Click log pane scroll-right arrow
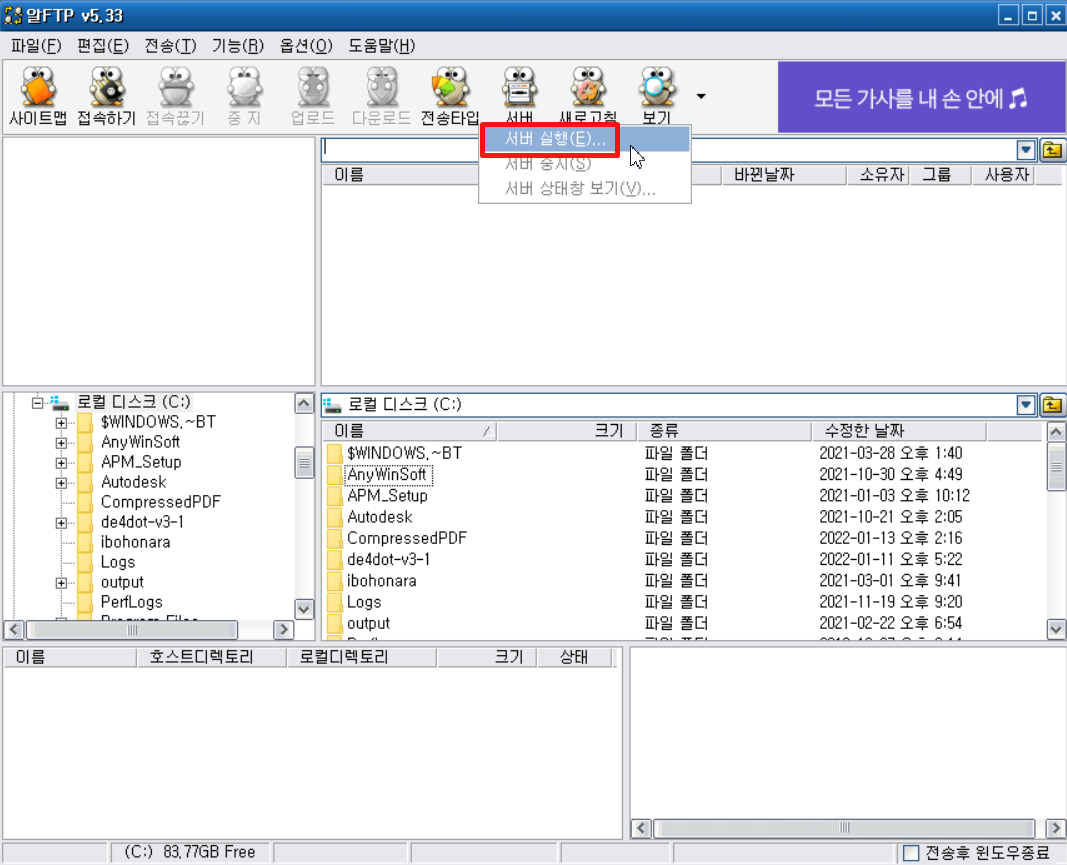Image resolution: width=1067 pixels, height=865 pixels. pos(1055,828)
